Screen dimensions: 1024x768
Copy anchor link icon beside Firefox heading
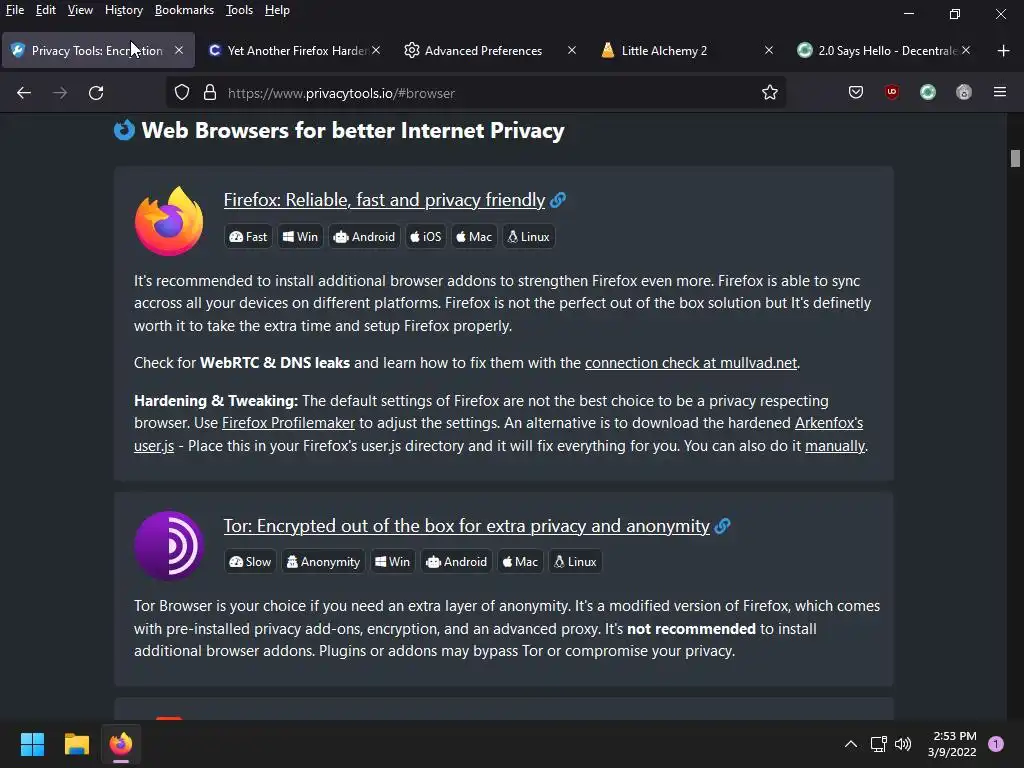tap(558, 200)
